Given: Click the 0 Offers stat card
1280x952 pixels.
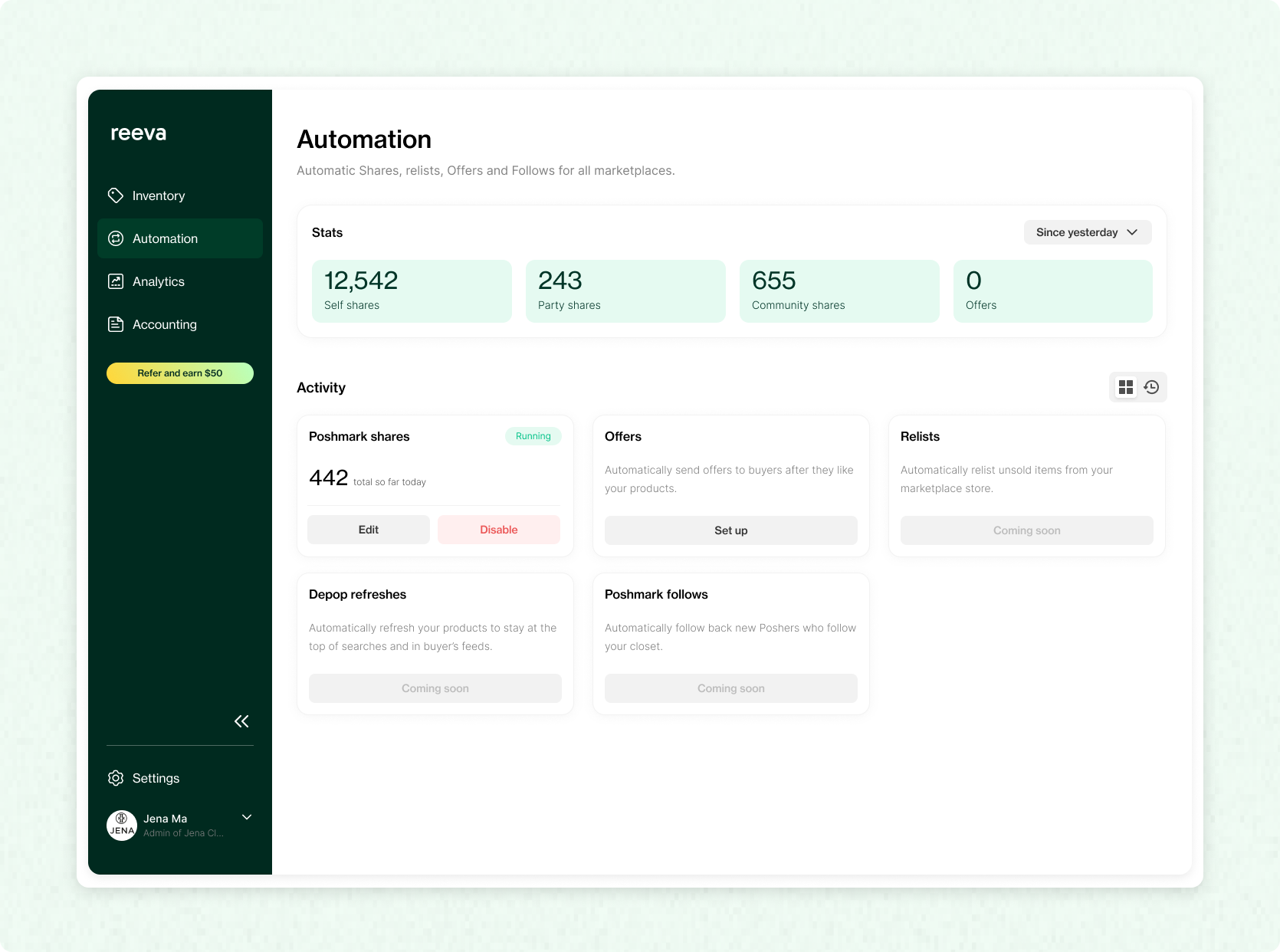Looking at the screenshot, I should coord(1053,291).
